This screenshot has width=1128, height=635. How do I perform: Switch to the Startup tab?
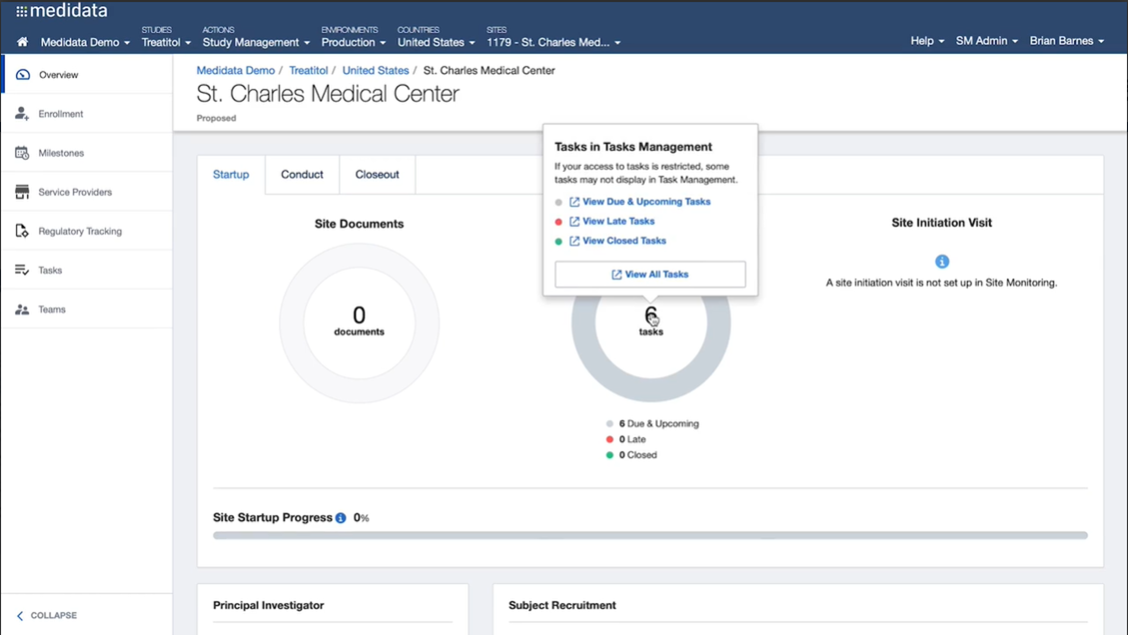click(x=231, y=175)
